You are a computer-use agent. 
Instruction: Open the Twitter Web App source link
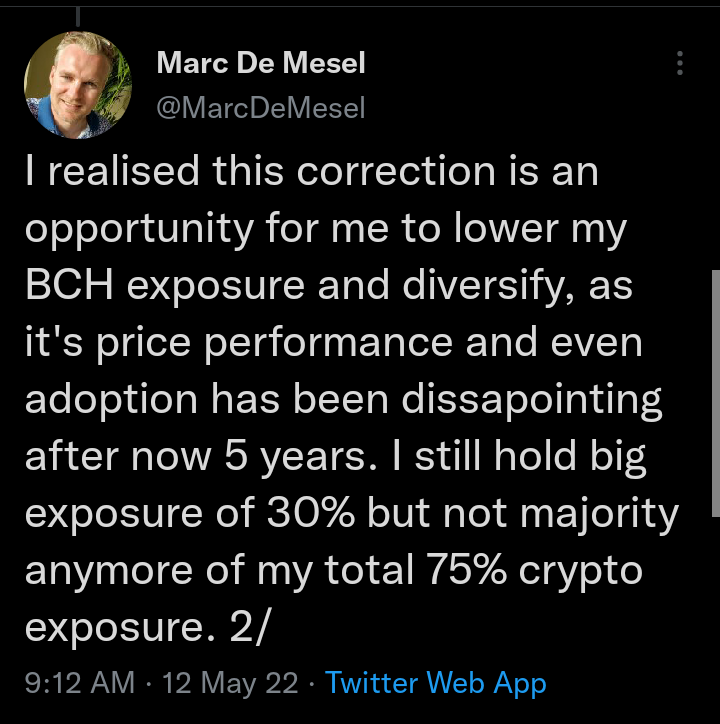[436, 682]
